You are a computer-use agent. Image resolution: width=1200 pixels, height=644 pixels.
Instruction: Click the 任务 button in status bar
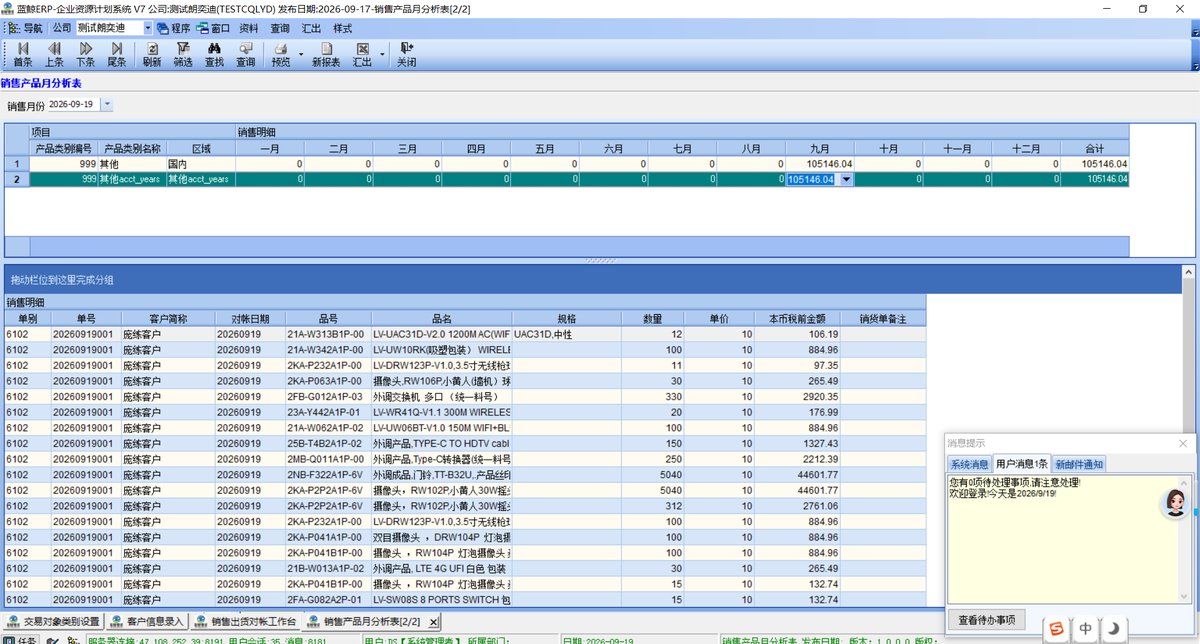(x=21, y=639)
